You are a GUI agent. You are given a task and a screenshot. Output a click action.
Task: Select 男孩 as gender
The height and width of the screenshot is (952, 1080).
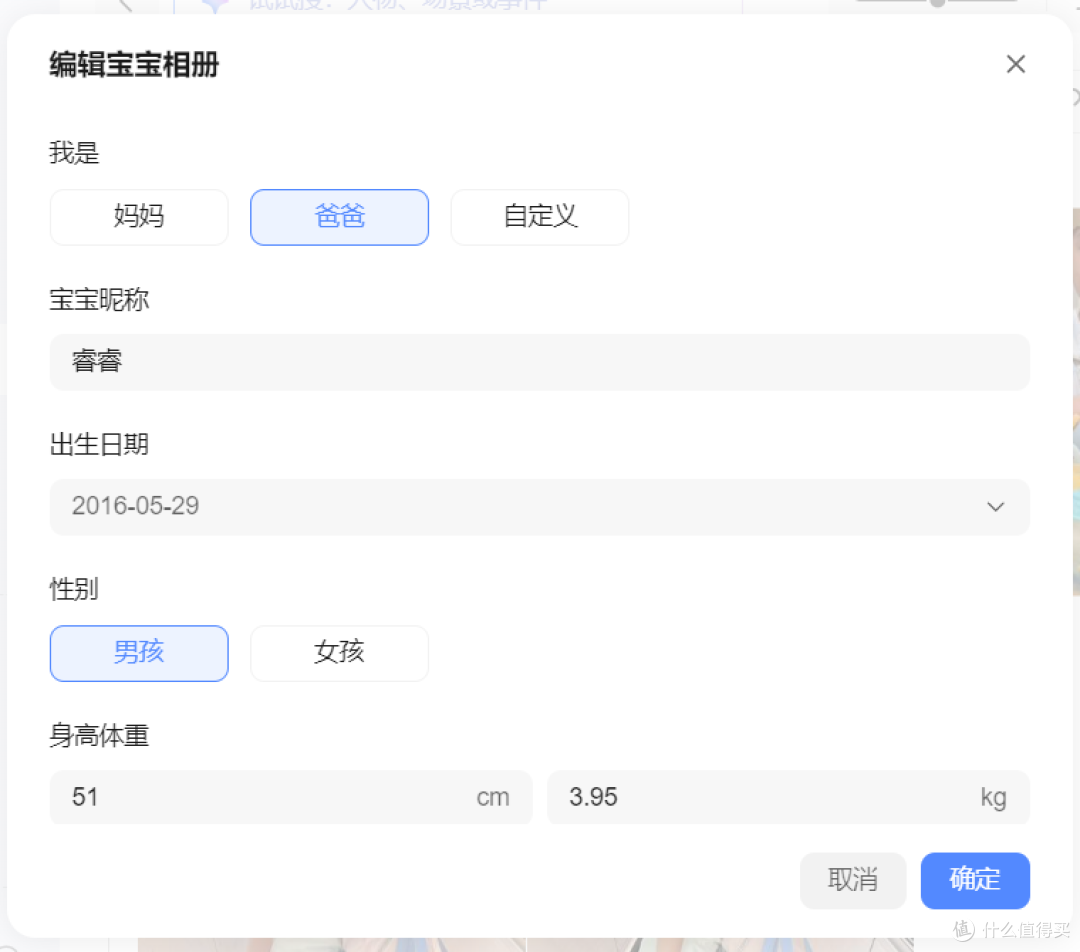coord(139,653)
